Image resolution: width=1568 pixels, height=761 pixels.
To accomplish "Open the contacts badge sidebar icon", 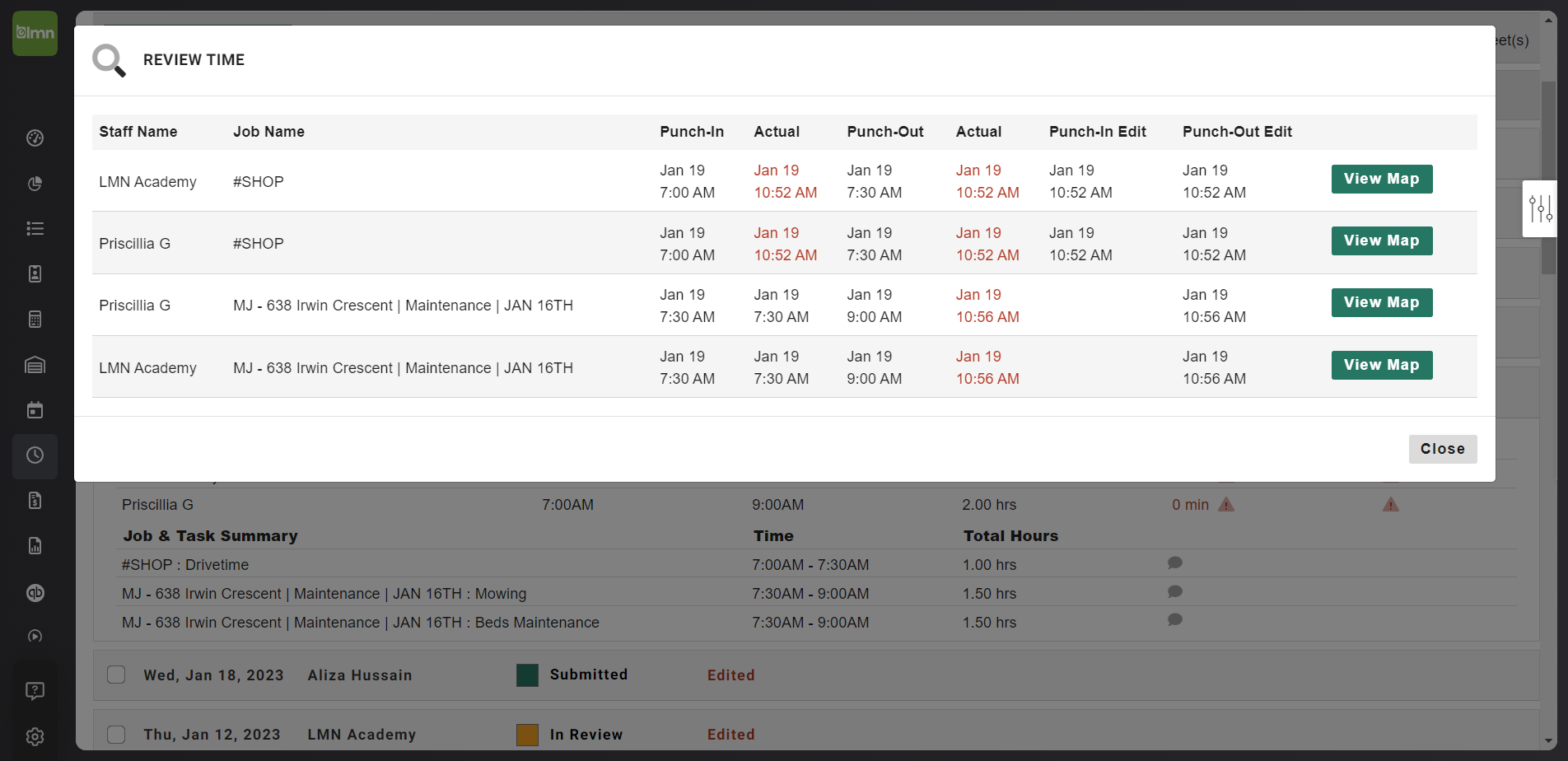I will pyautogui.click(x=35, y=273).
